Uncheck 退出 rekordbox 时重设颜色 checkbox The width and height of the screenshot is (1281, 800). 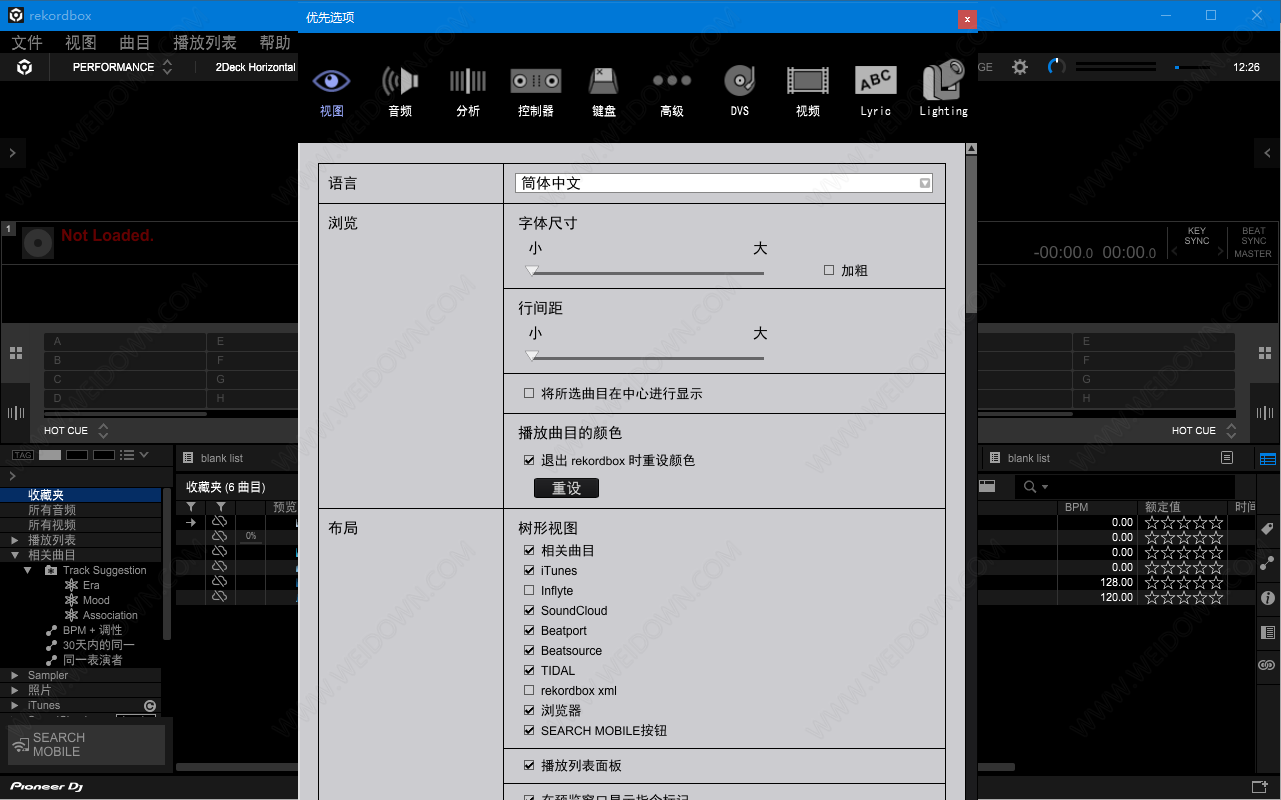pyautogui.click(x=529, y=461)
